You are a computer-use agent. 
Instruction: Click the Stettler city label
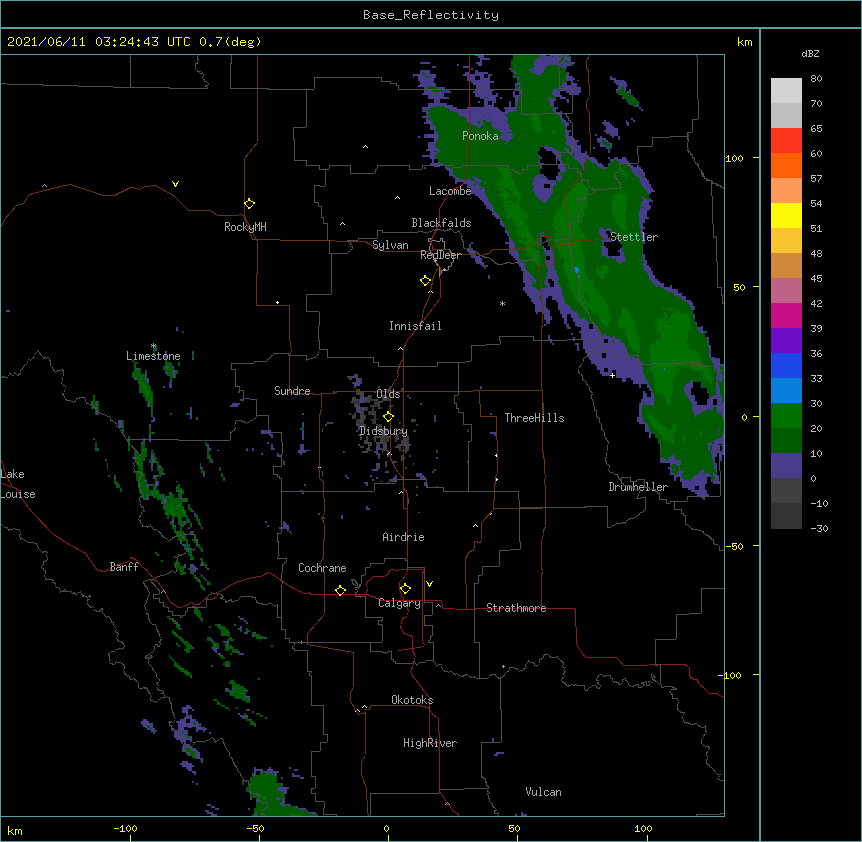tap(634, 237)
